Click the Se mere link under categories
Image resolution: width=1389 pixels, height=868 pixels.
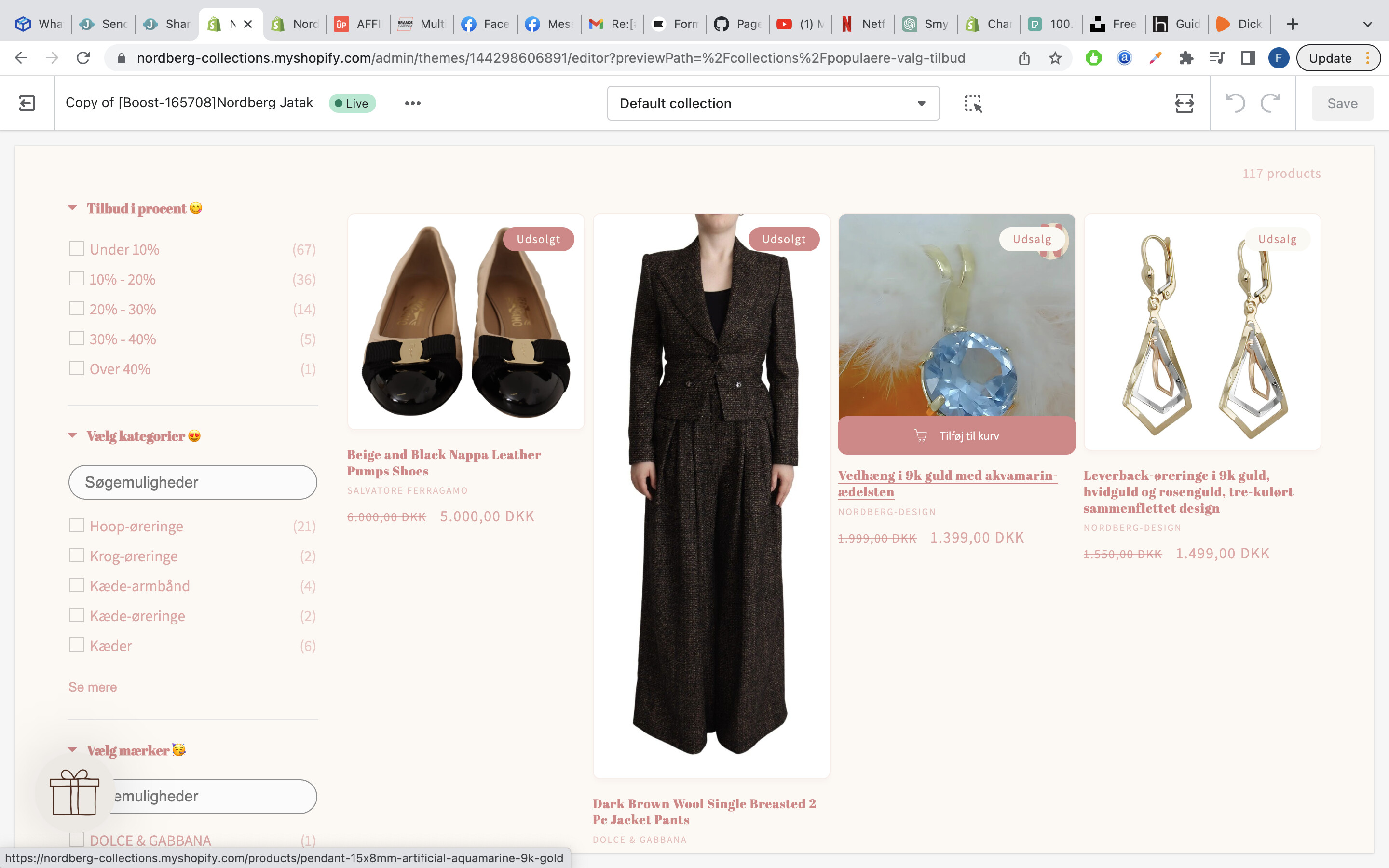point(93,687)
